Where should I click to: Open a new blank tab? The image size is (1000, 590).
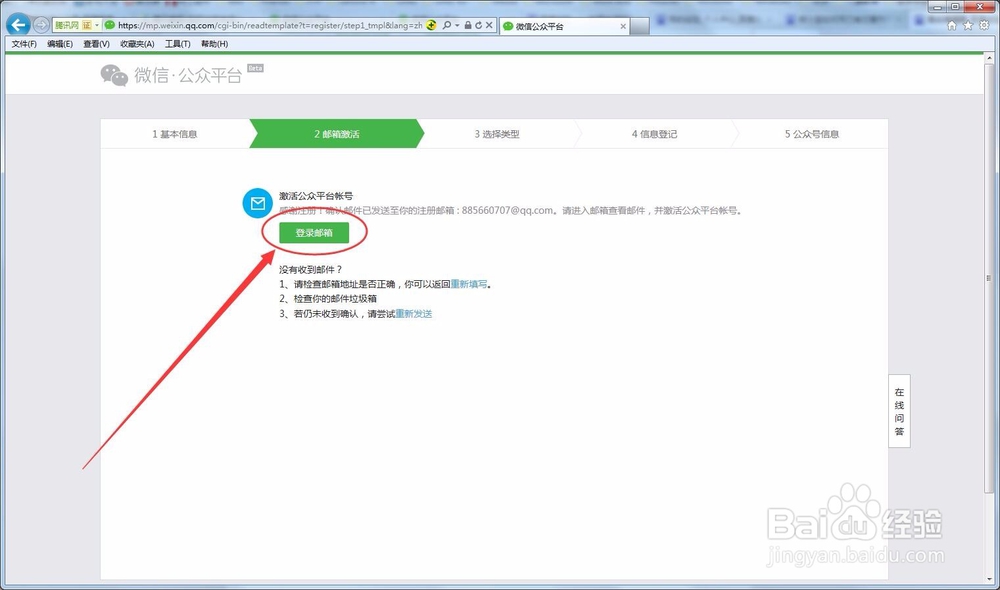(x=640, y=26)
